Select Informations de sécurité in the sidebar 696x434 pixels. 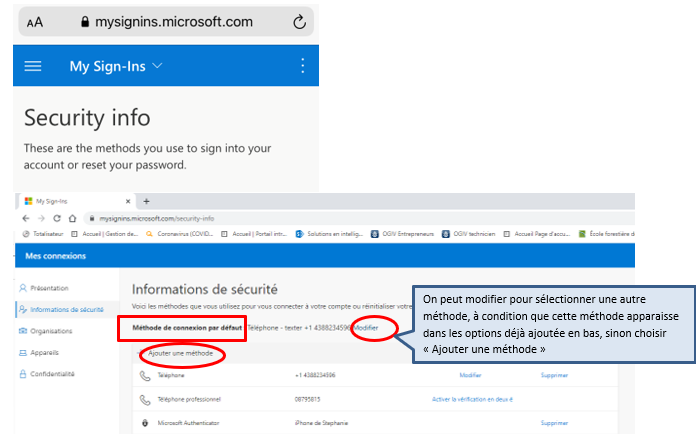click(x=67, y=310)
